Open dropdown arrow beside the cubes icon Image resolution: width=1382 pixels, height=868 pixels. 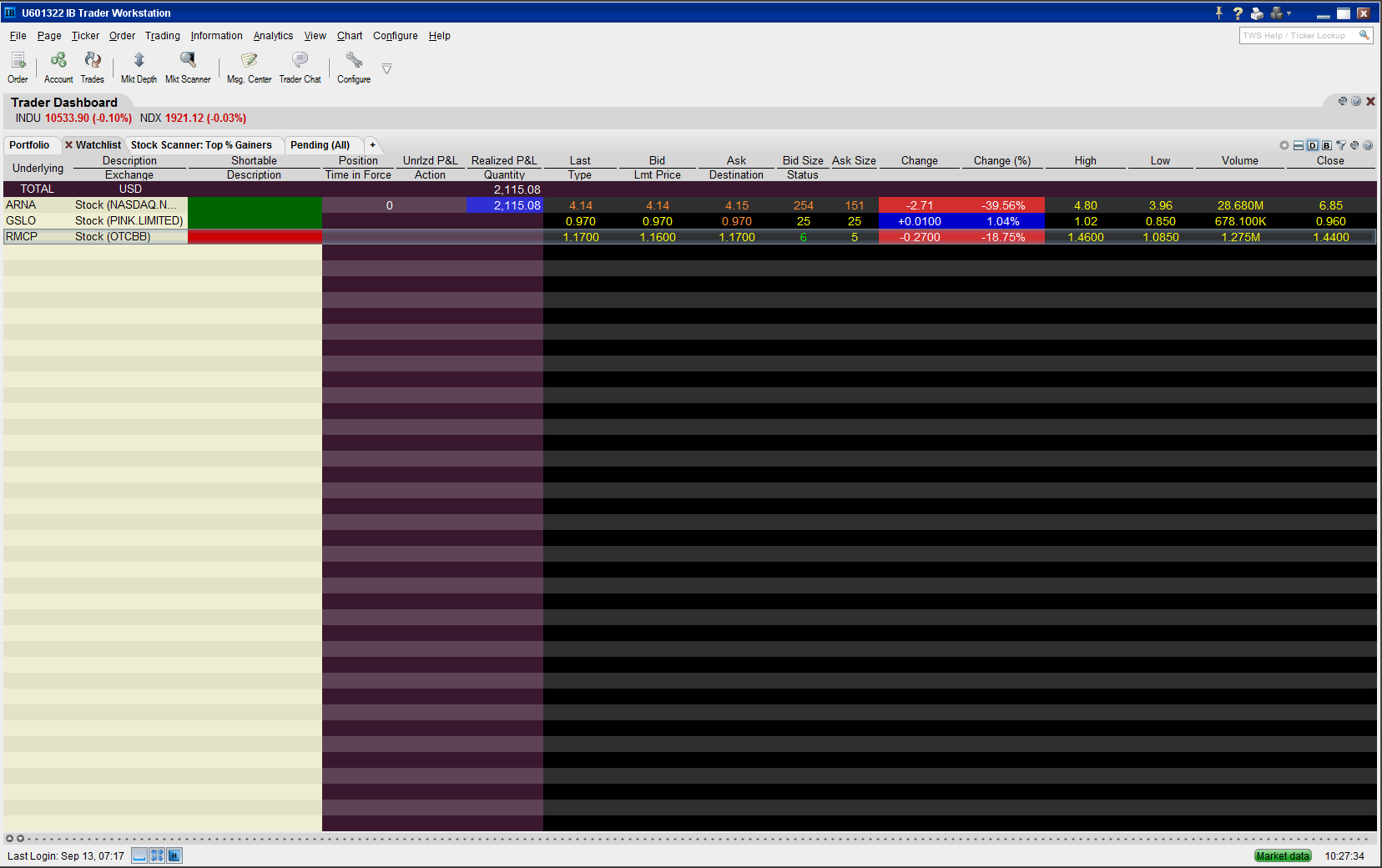[1289, 13]
